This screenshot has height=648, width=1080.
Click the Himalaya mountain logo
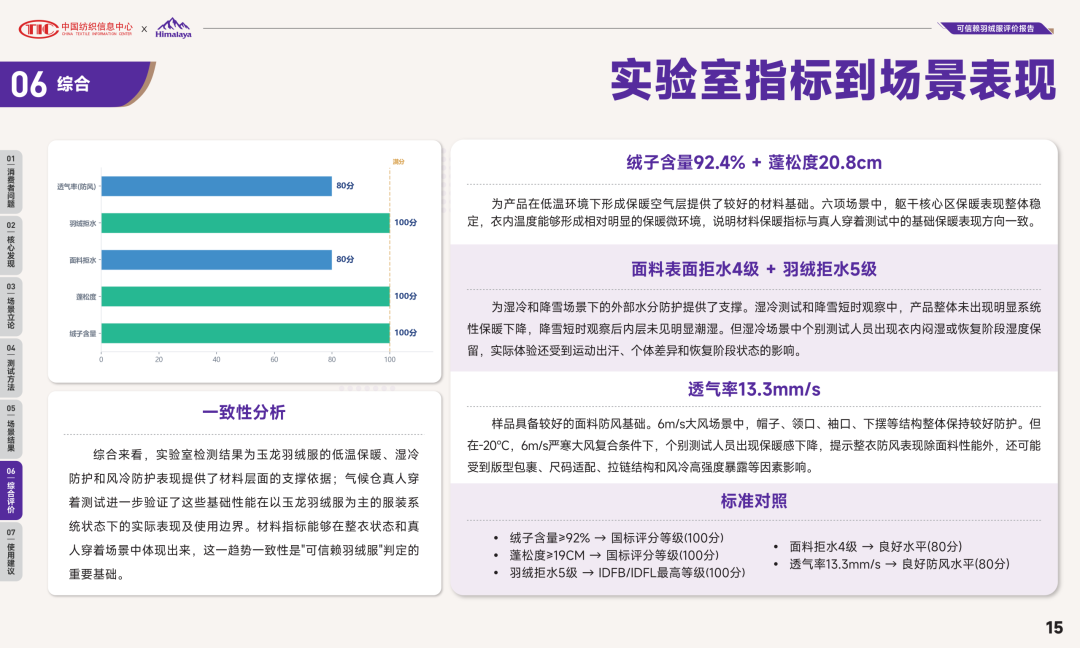click(173, 28)
